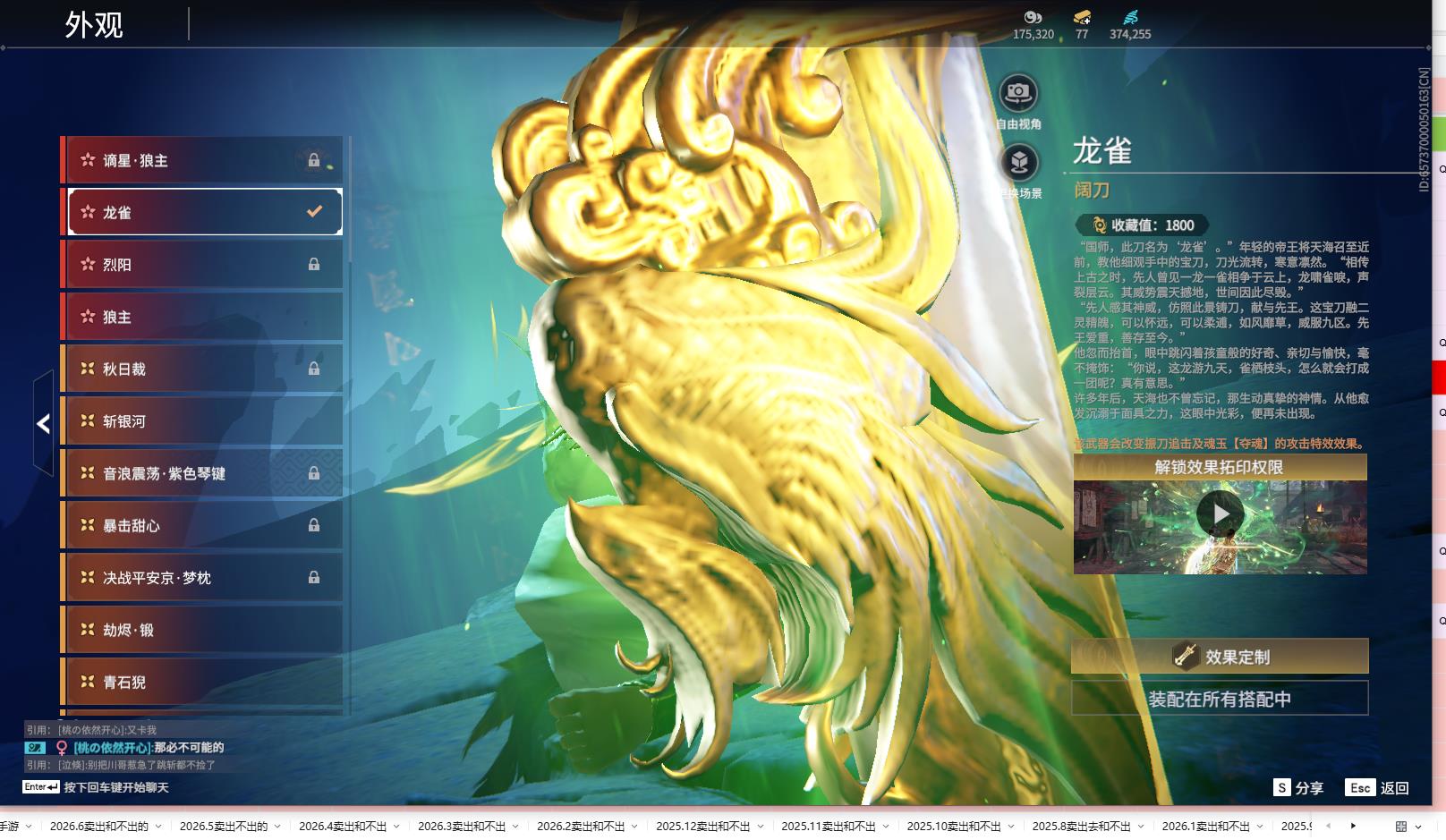Click the 按下回车键开始聊天 chat prompt
This screenshot has height=840, width=1446.
coord(116,787)
